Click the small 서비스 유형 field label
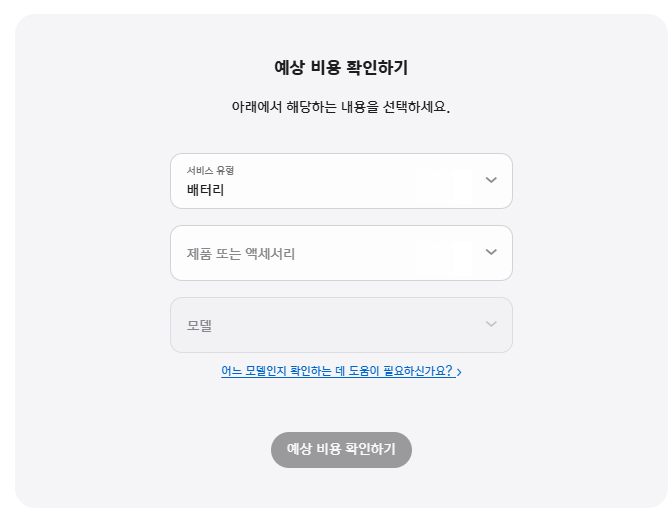 pyautogui.click(x=210, y=170)
